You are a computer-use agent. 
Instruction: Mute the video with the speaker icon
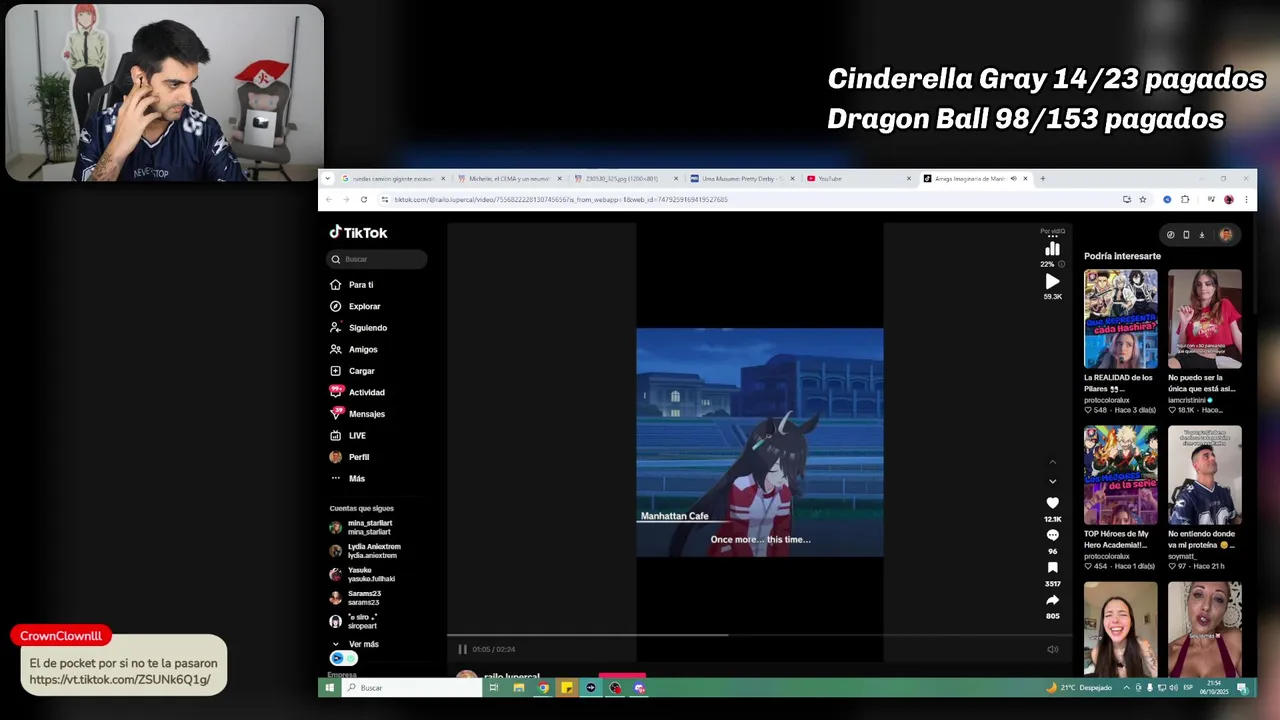pos(1052,649)
